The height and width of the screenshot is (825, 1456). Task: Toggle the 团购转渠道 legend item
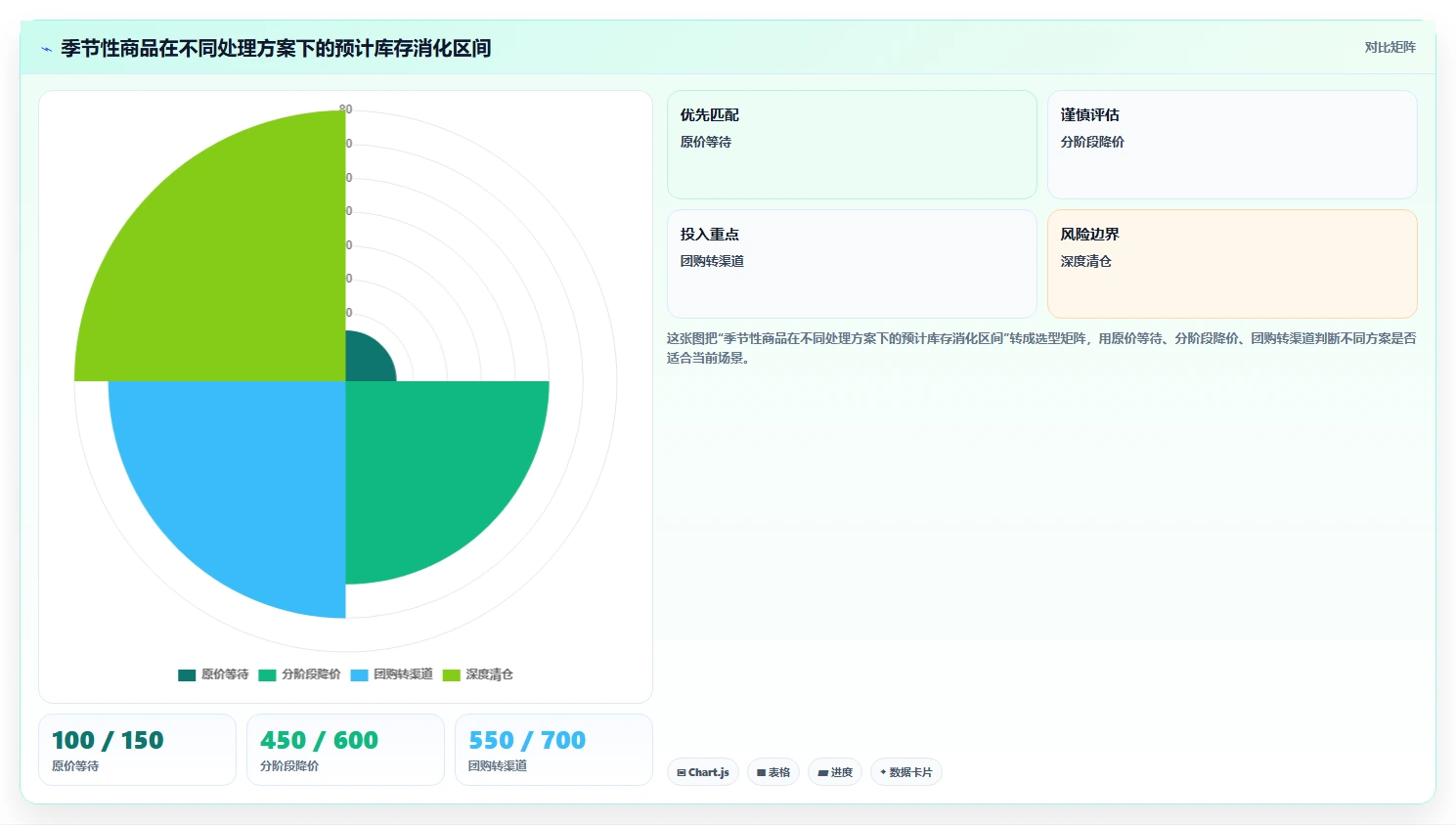(x=391, y=674)
